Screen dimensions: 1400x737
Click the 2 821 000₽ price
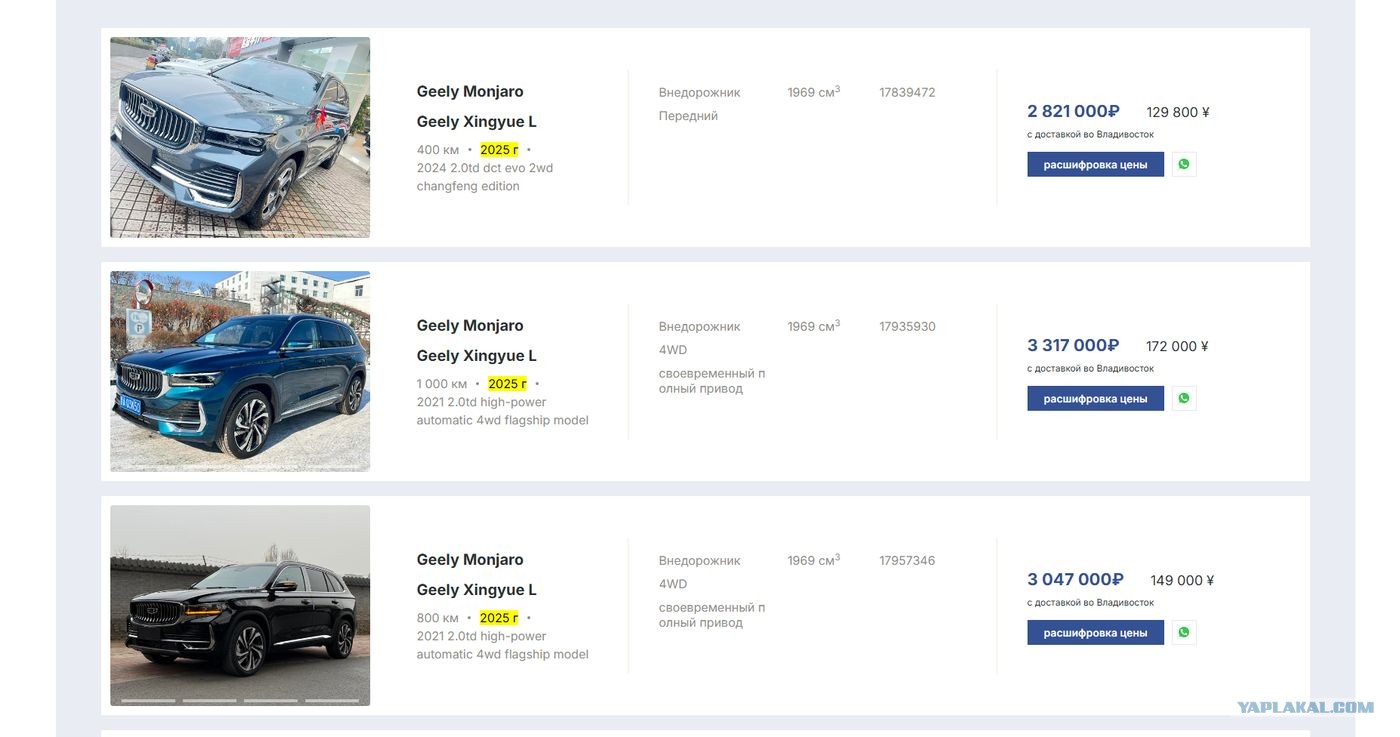pyautogui.click(x=1073, y=111)
